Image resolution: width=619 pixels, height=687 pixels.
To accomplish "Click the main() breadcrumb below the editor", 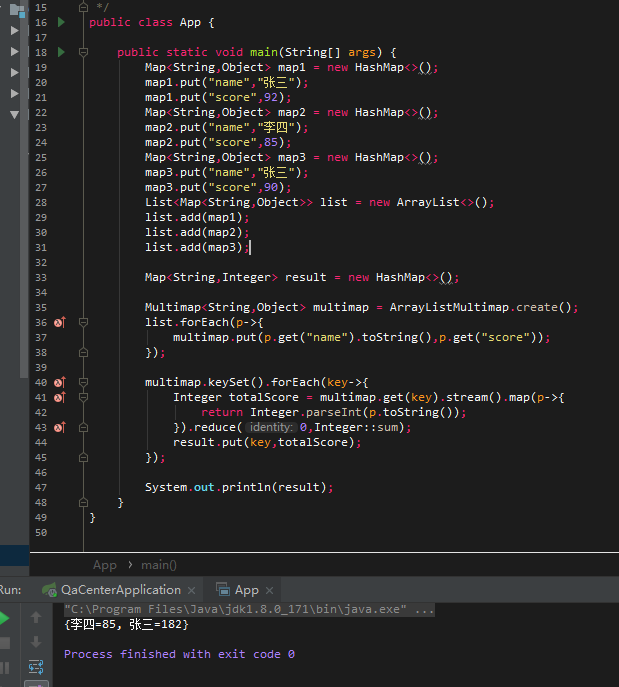I will point(158,565).
